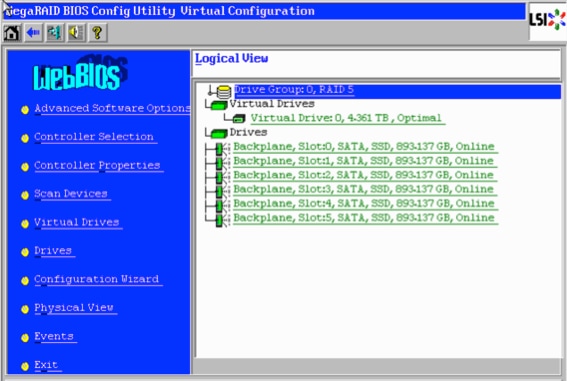
Task: Click the exit door toolbar icon
Action: coord(55,33)
